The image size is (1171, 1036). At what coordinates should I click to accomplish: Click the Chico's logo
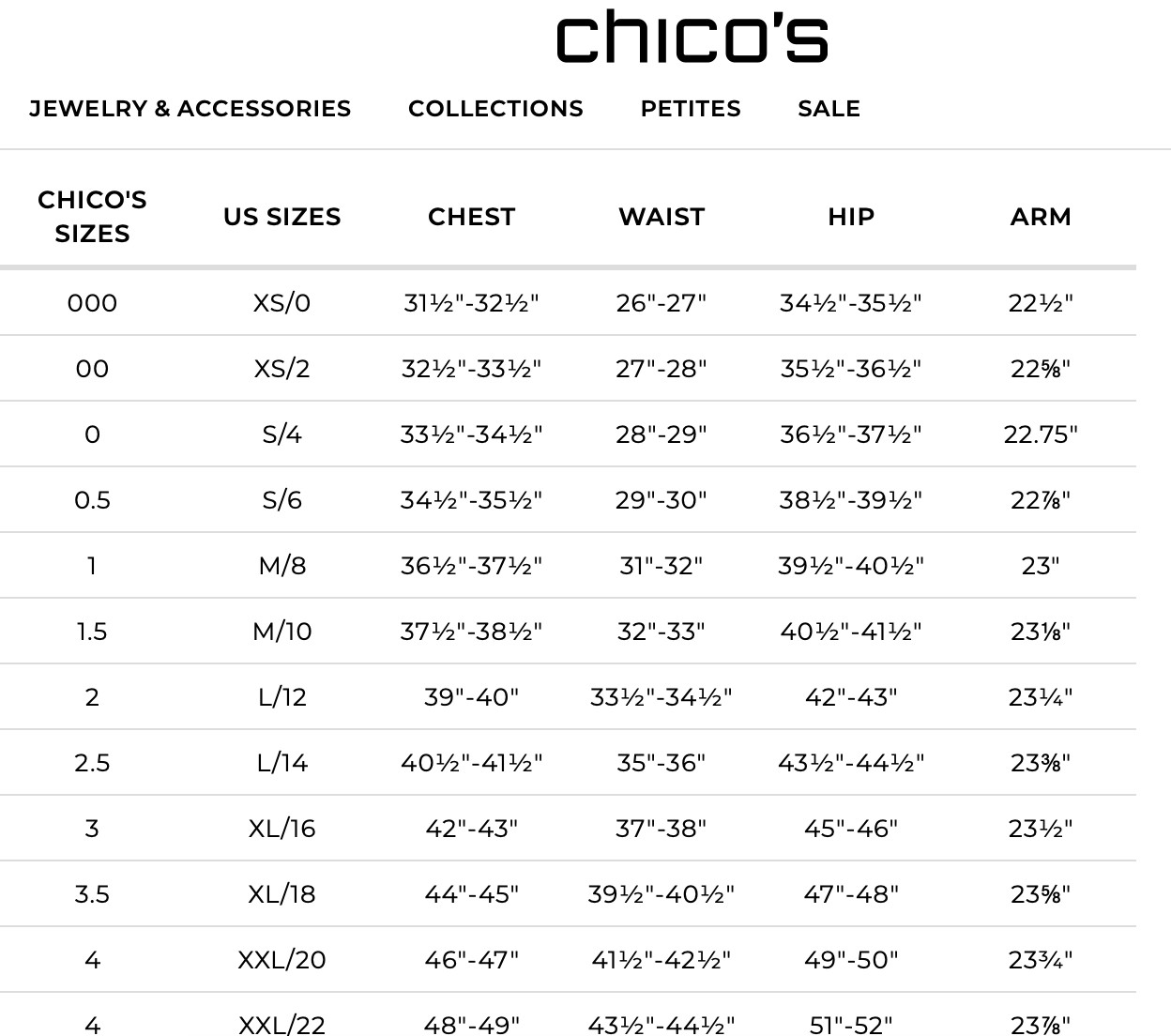click(x=692, y=37)
